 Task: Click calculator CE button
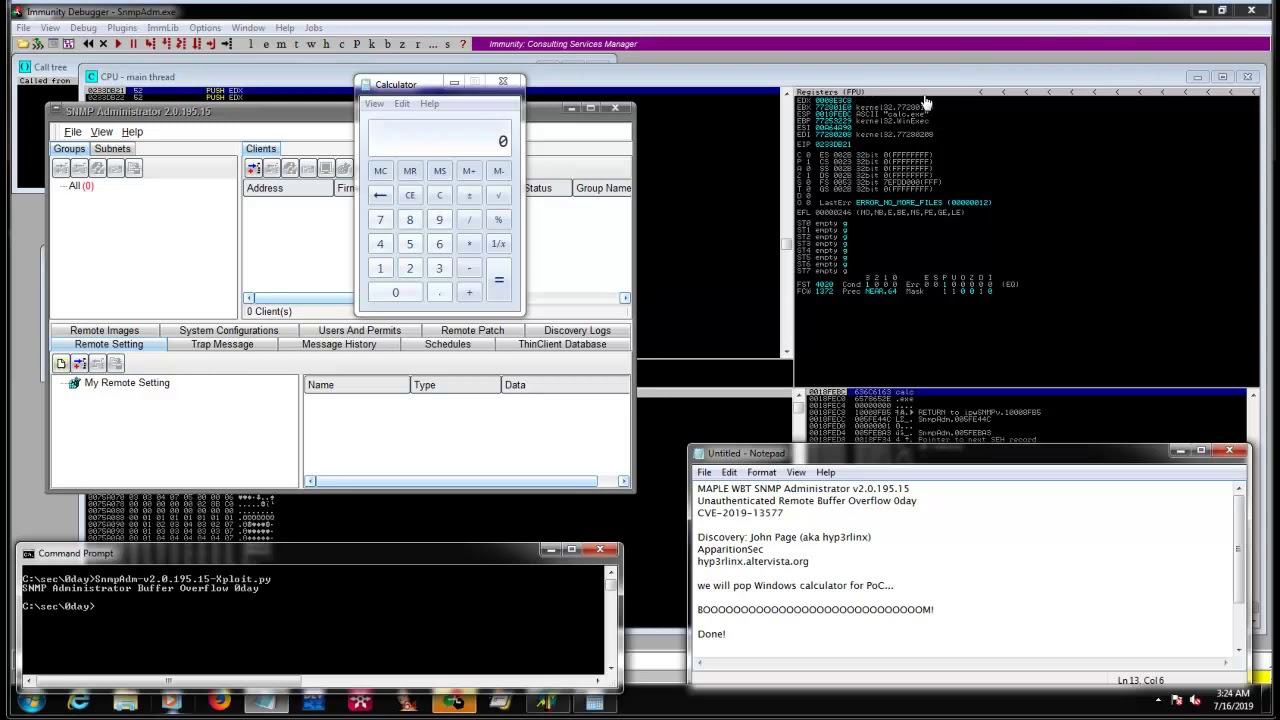tap(410, 195)
